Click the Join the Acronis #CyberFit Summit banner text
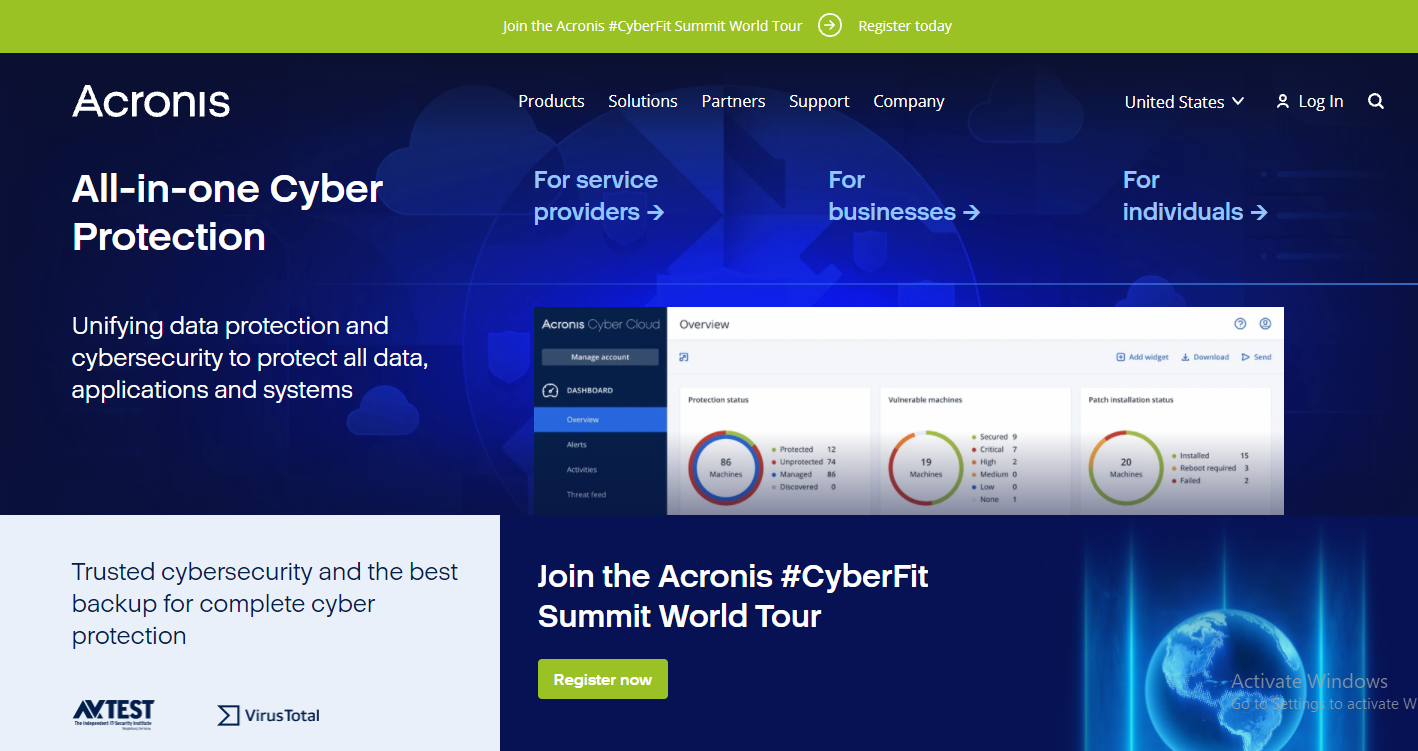The width and height of the screenshot is (1418, 751). pos(652,26)
